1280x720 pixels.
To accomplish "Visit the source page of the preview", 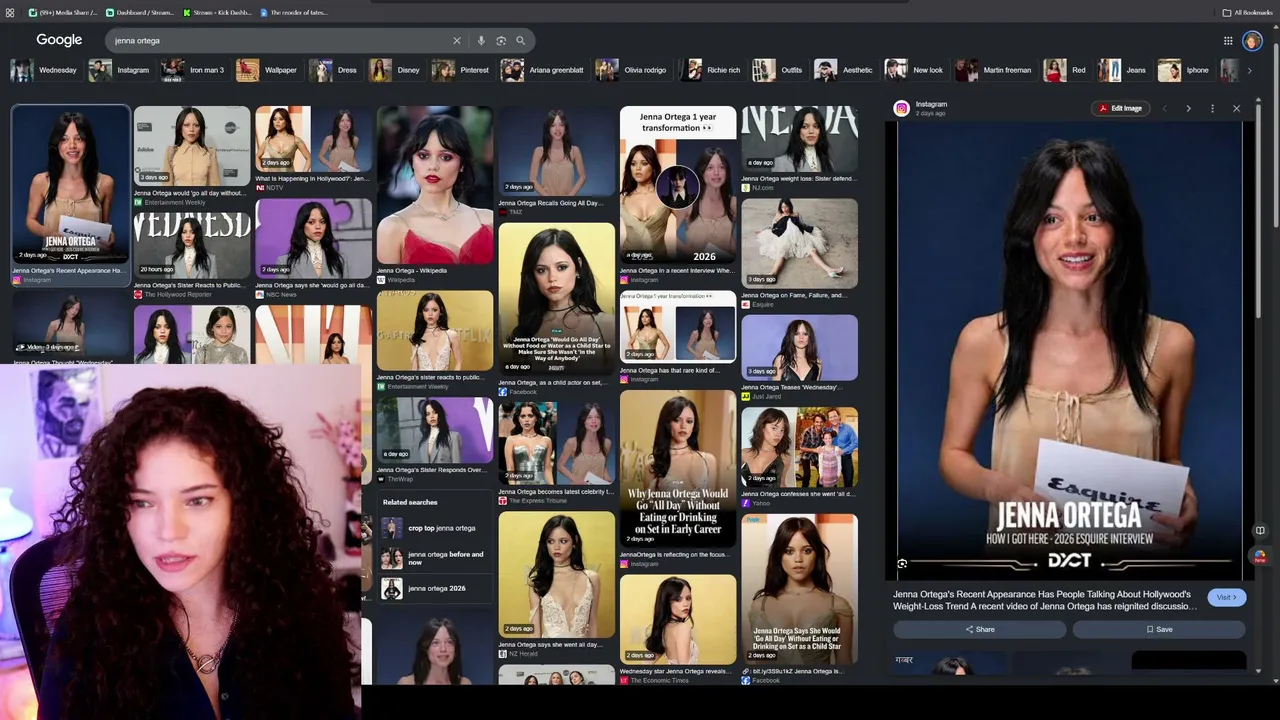I will (x=1226, y=597).
